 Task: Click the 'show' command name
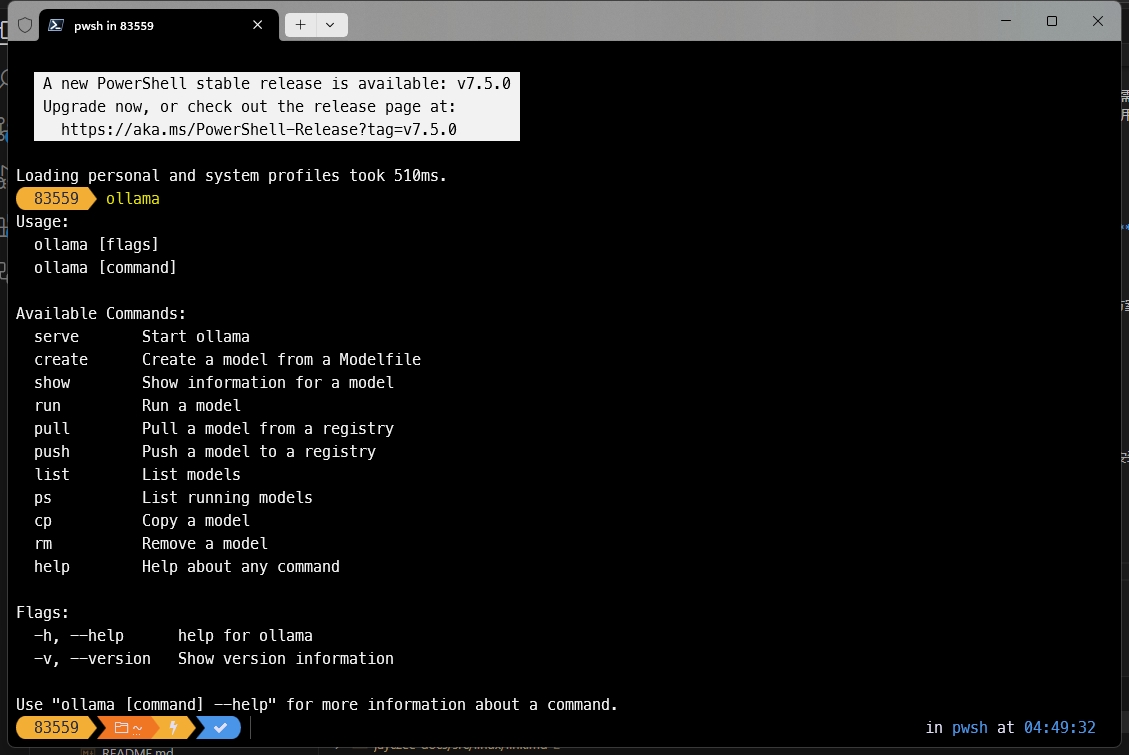pos(52,383)
